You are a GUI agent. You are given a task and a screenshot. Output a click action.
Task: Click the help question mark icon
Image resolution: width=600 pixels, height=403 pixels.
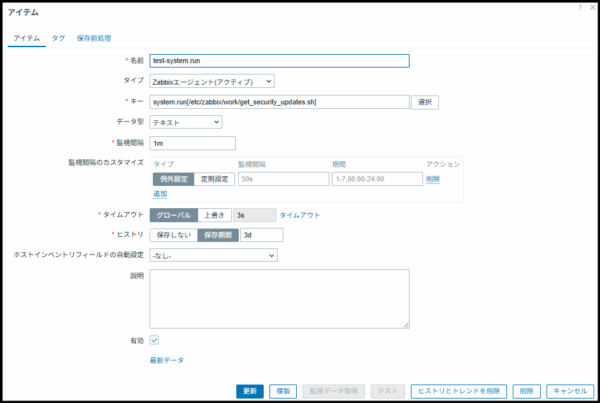tap(579, 7)
